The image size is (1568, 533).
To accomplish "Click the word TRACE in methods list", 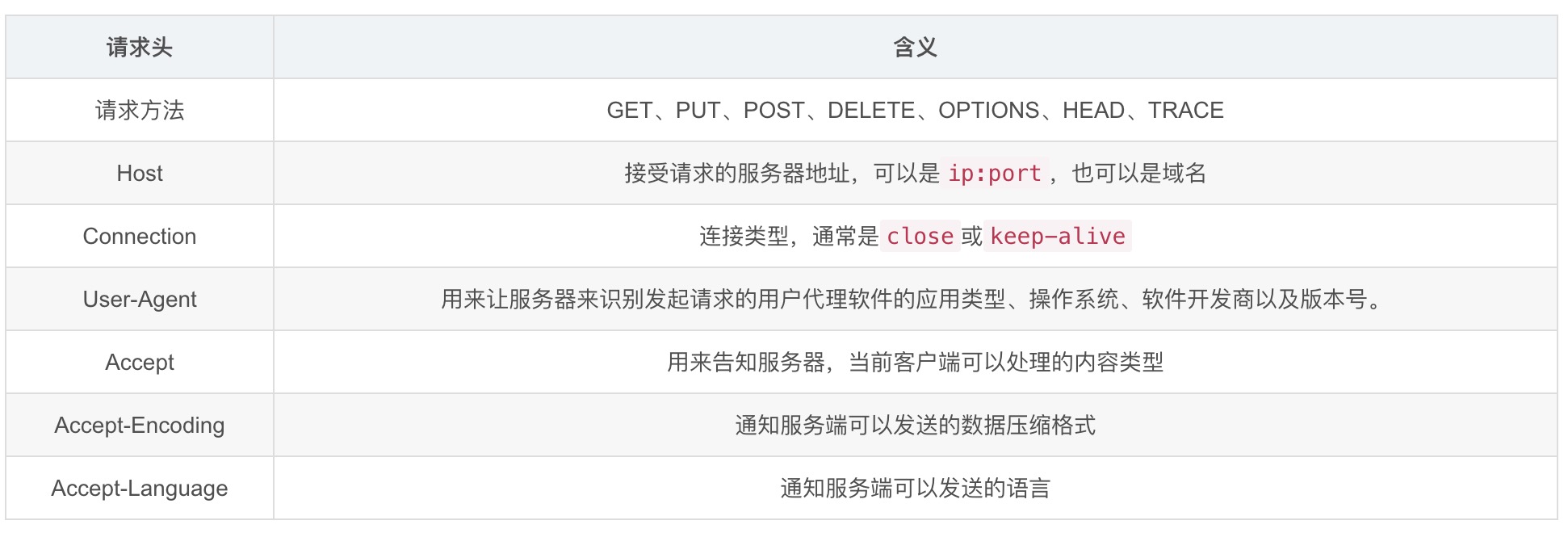I will point(1185,111).
